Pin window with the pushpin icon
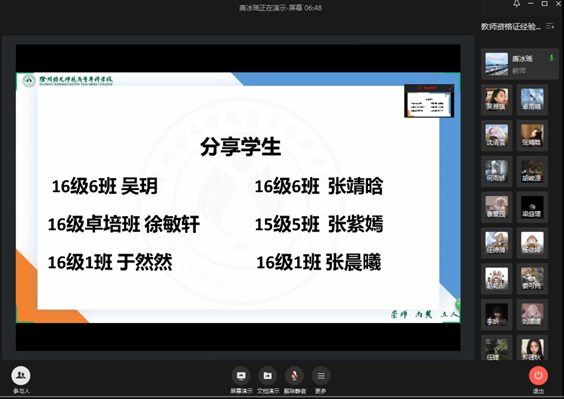 pyautogui.click(x=517, y=4)
